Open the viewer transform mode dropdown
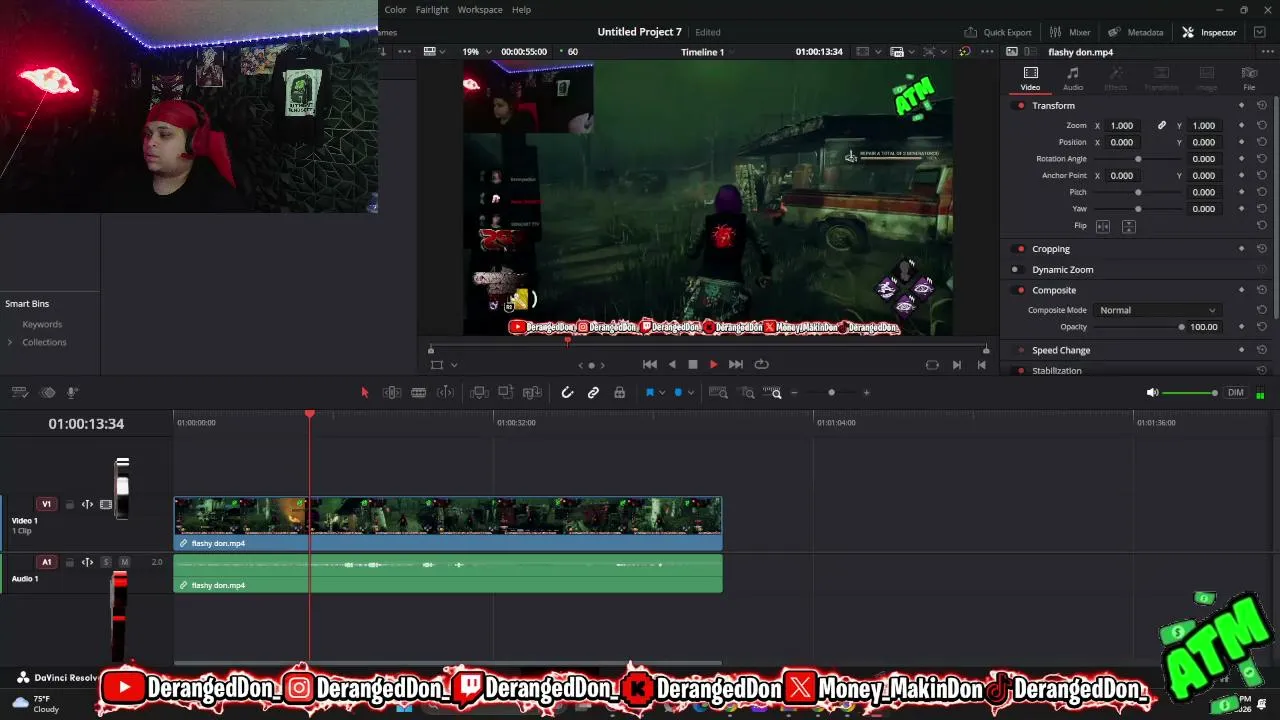 454,365
